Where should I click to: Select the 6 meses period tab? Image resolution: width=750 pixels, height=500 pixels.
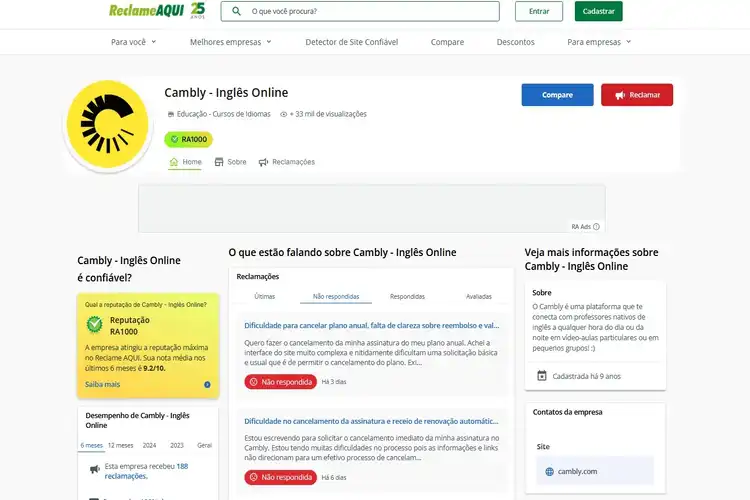(91, 445)
